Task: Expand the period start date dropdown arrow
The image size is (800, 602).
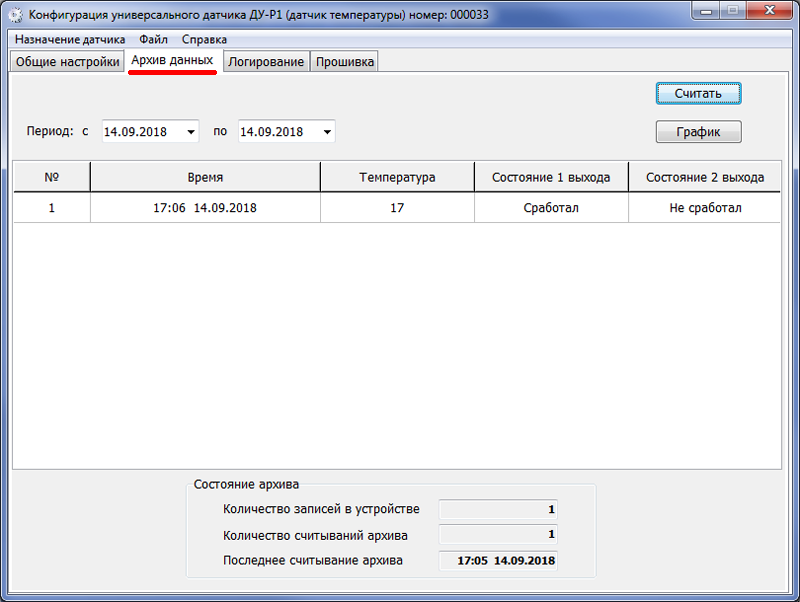Action: [x=191, y=132]
